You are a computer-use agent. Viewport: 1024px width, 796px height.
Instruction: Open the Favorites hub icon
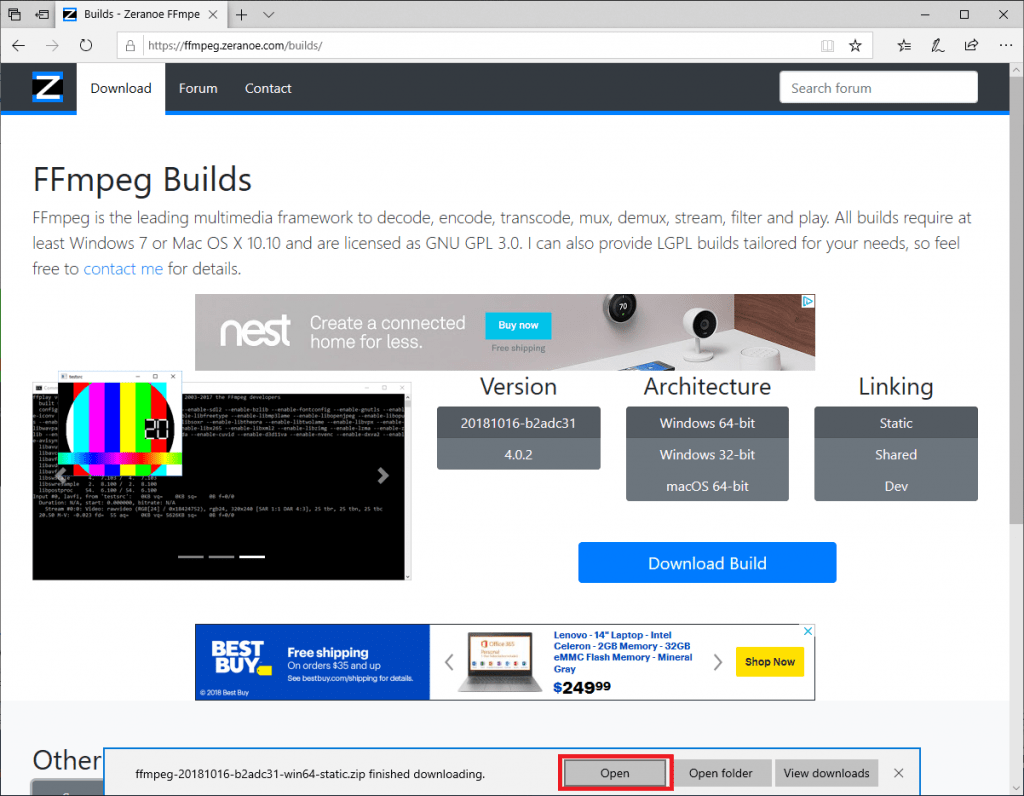coord(904,46)
